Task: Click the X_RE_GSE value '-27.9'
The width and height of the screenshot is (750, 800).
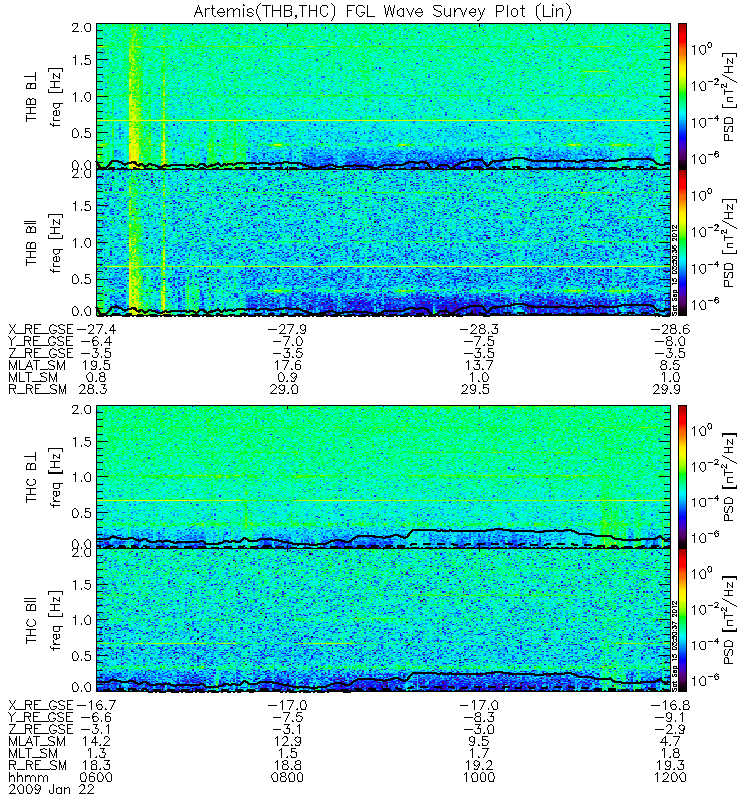Action: pos(287,330)
